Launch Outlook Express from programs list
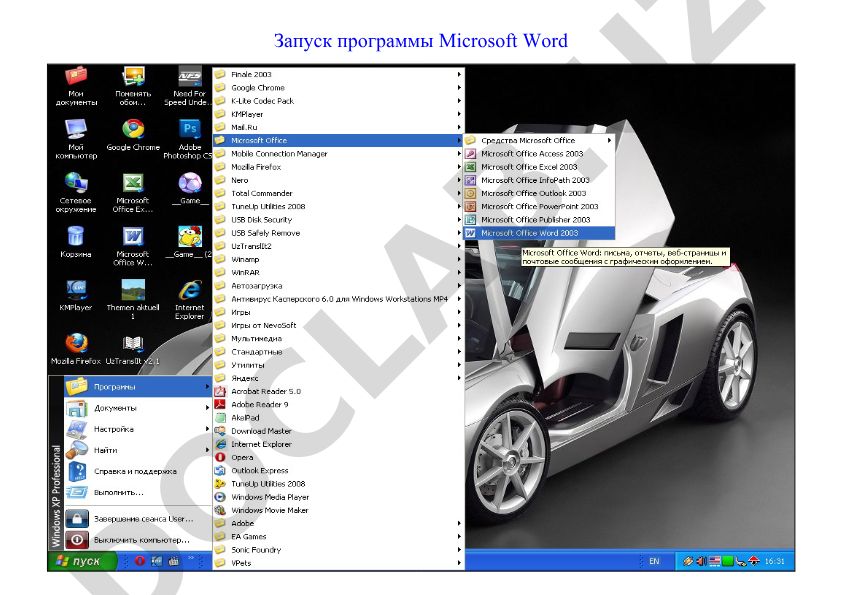841x595 pixels. [x=338, y=471]
